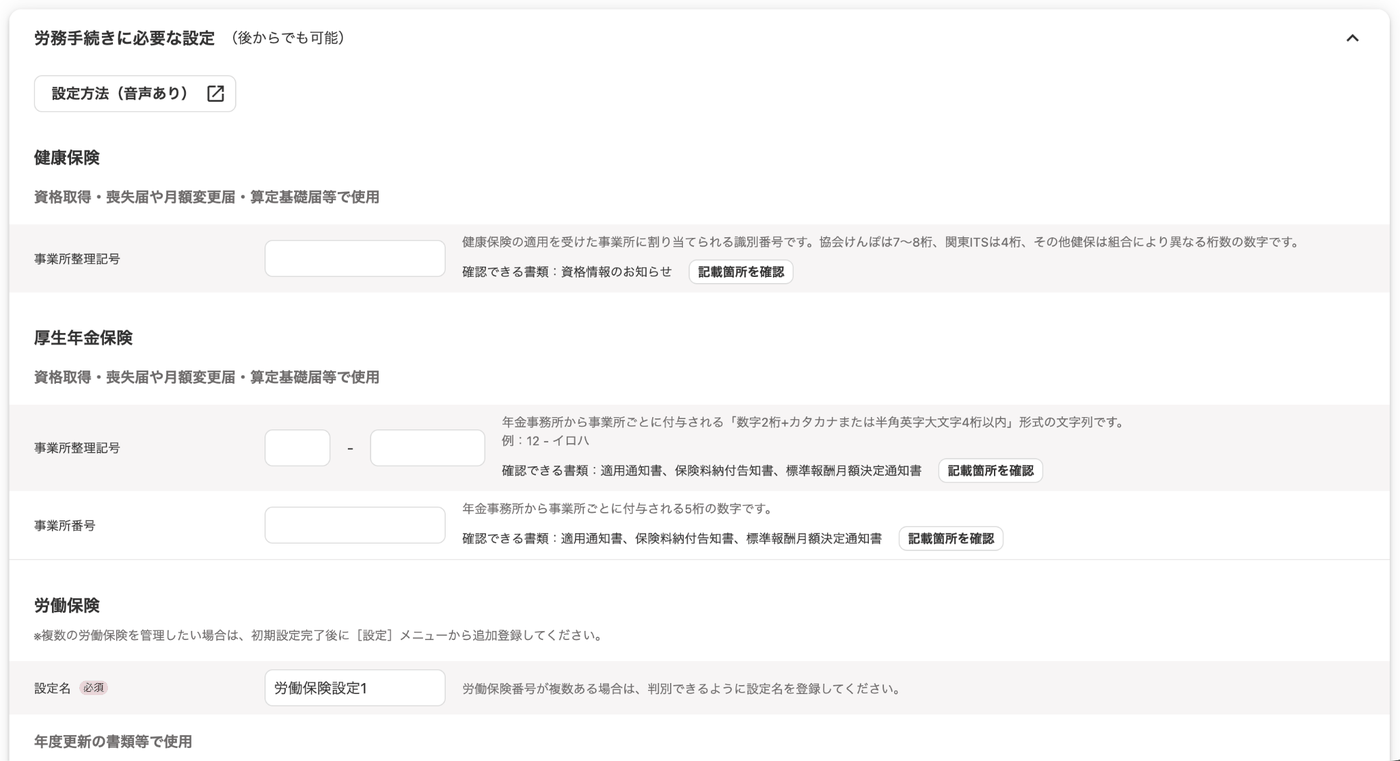Focus the 事業所番号 input field
Screen dimensions: 1400x761
point(355,525)
